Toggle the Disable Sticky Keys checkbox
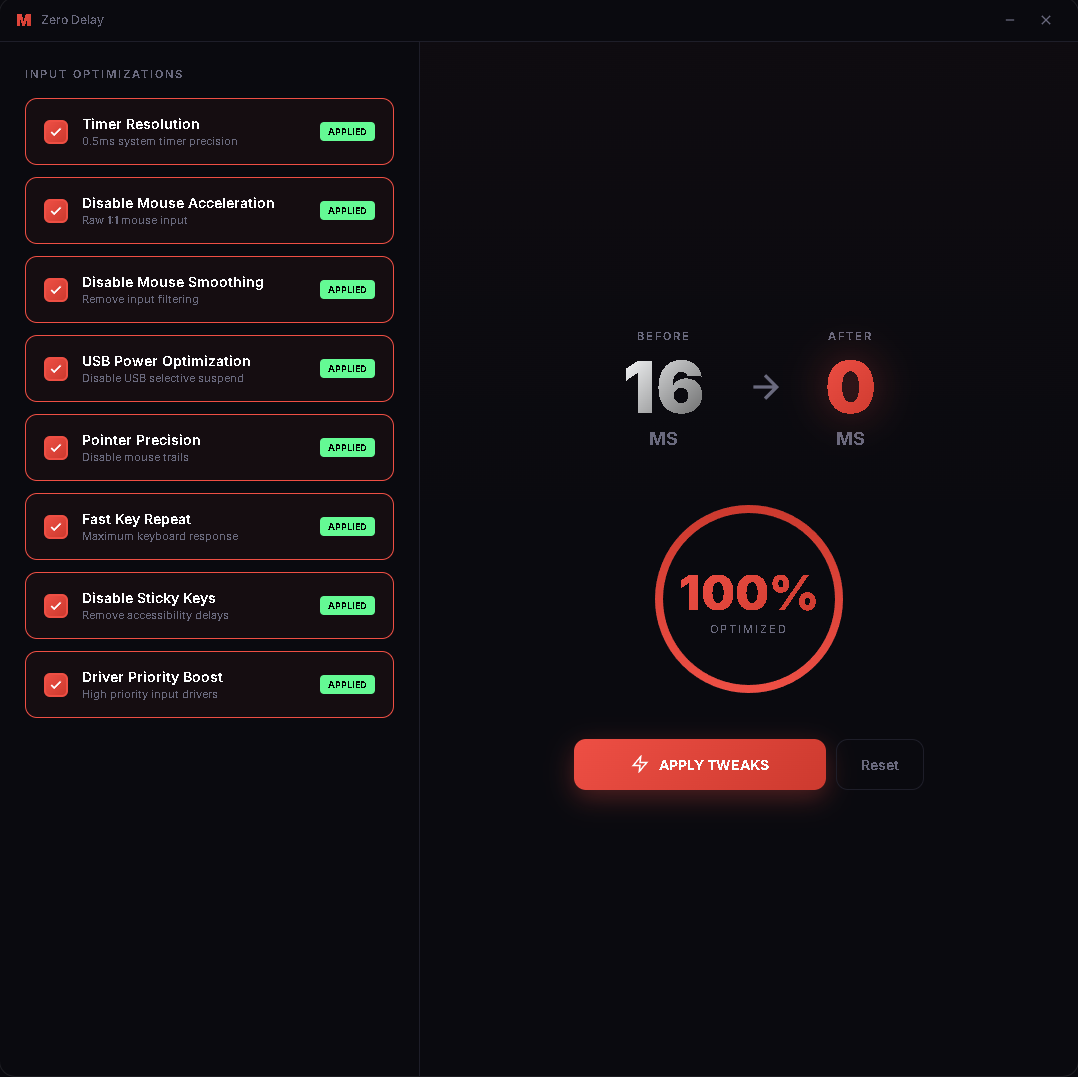The image size is (1078, 1077). point(56,606)
